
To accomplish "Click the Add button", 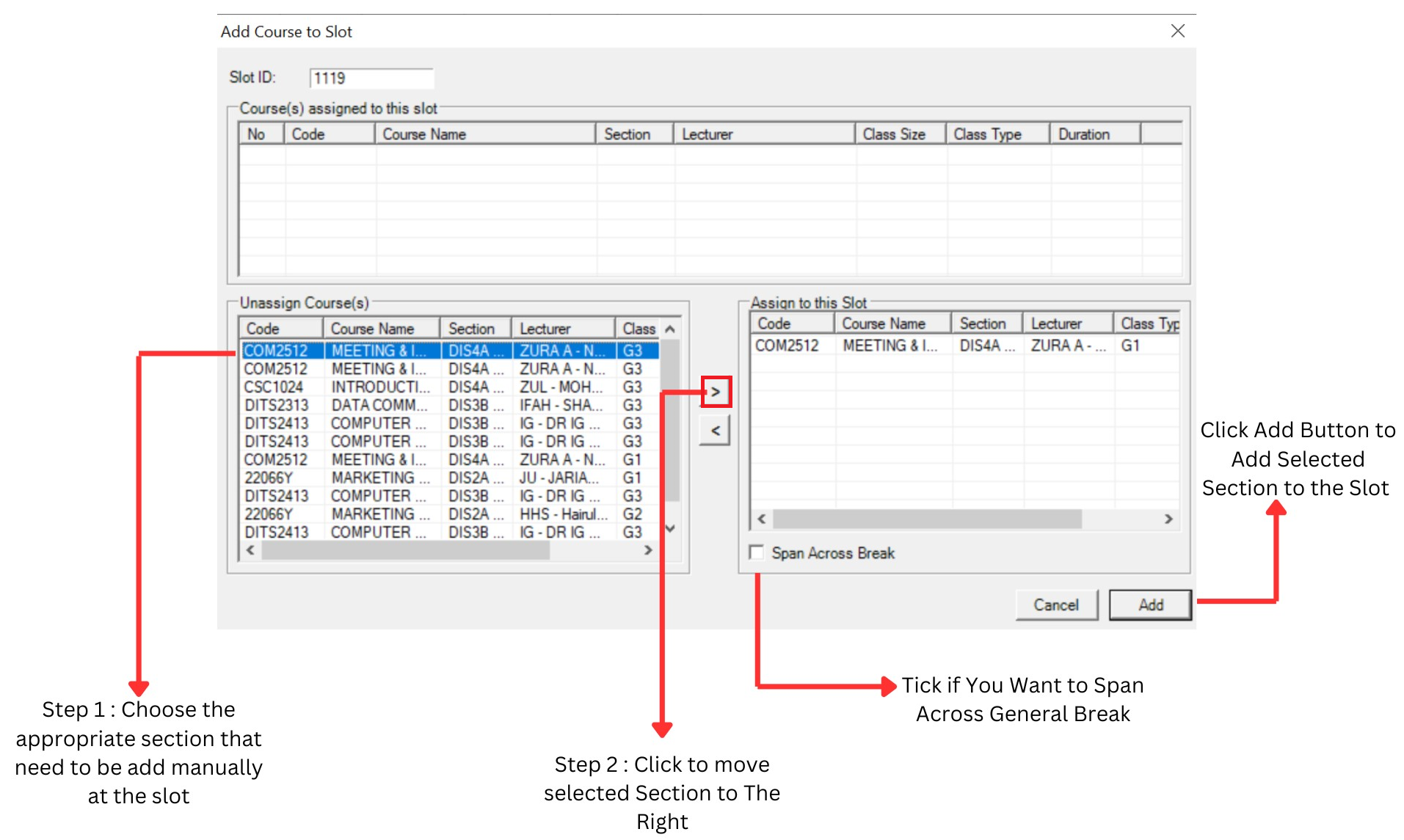I will (x=1150, y=605).
